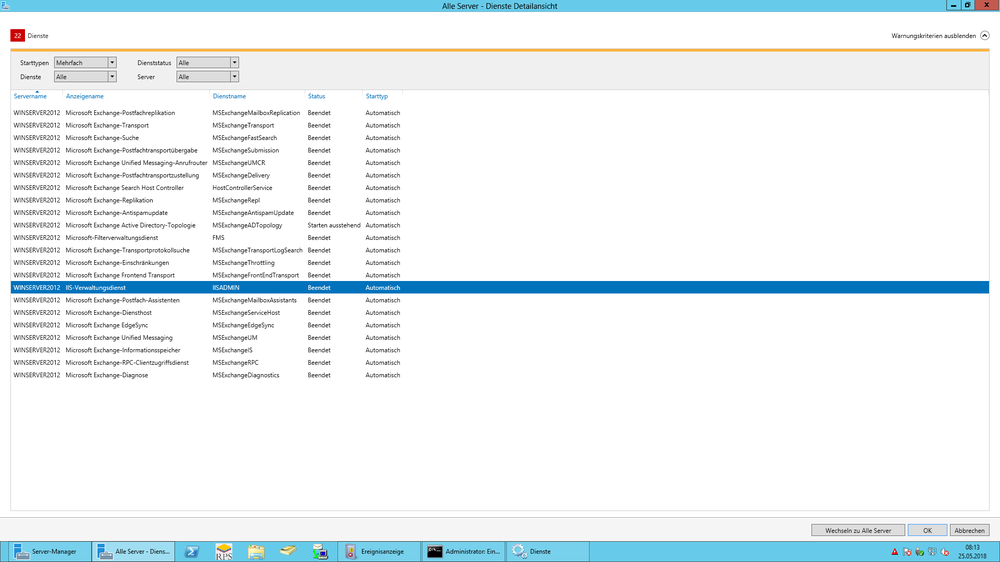The image size is (1000, 562).
Task: Sort list by Status column header
Action: (x=316, y=96)
